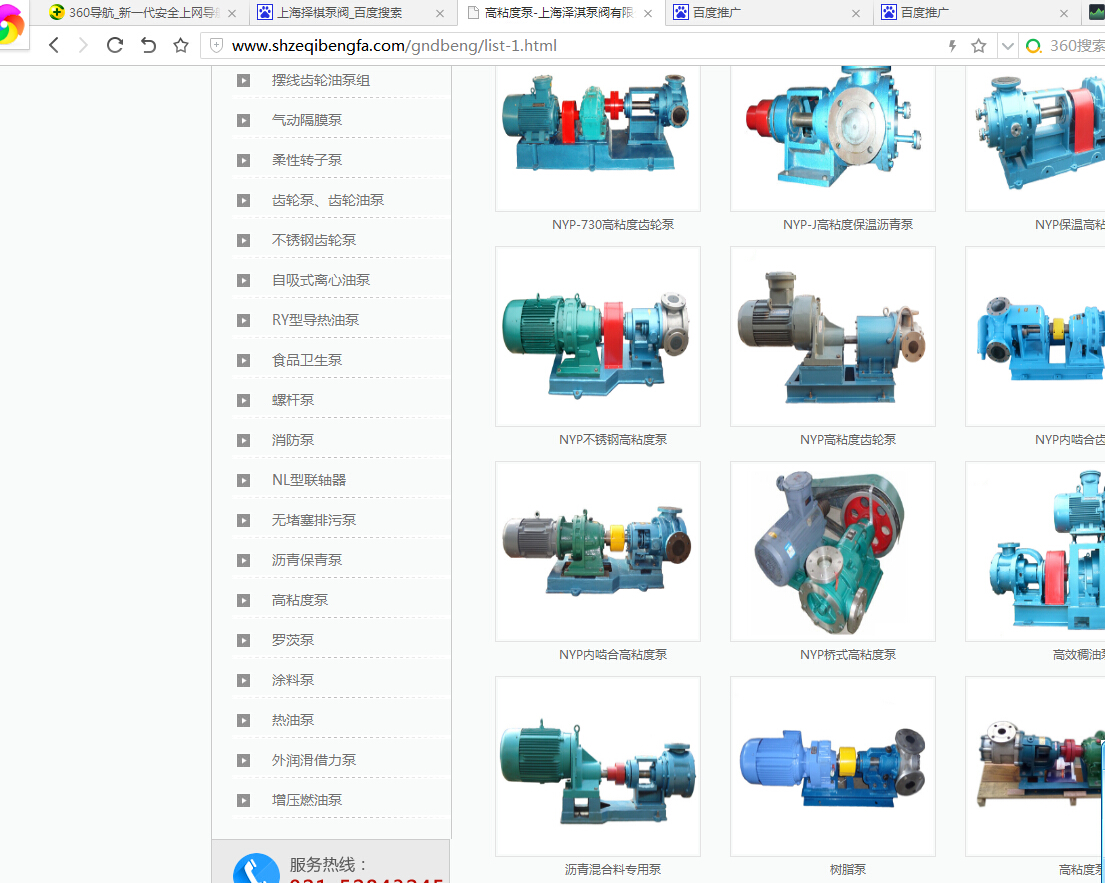Open 高粘度泵 category link
Viewport: 1105px width, 883px height.
[x=300, y=600]
